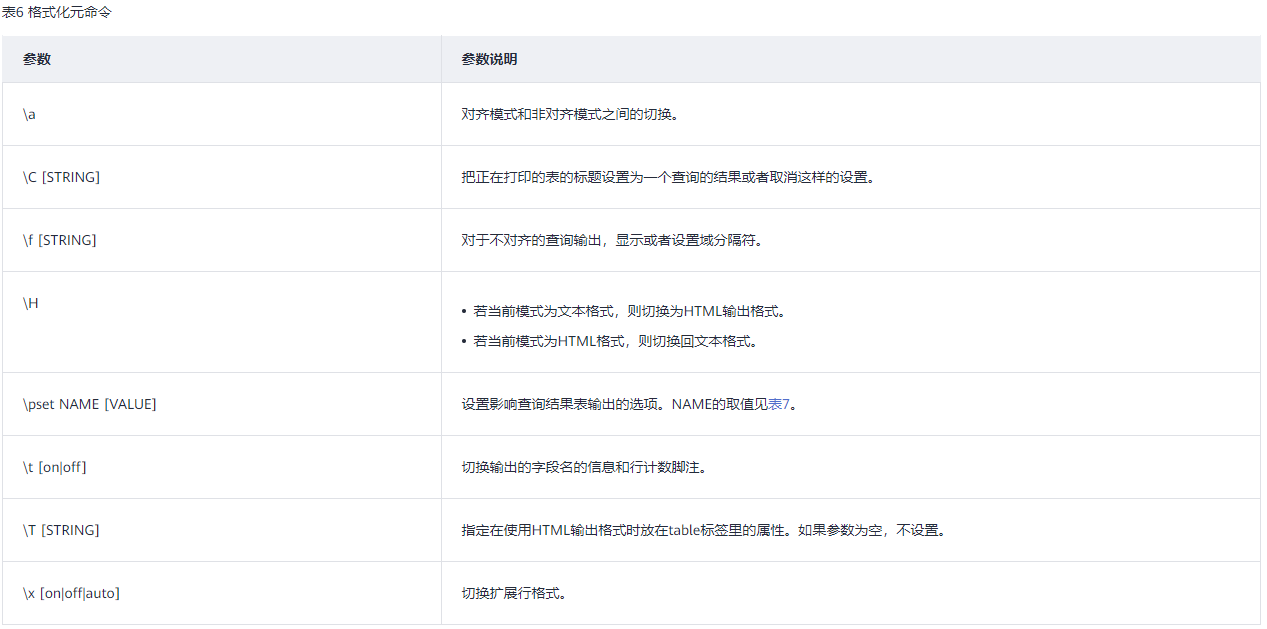Select the \t [on|off] parameter cell
Screen dimensions: 1267x629
pyautogui.click(x=222, y=467)
